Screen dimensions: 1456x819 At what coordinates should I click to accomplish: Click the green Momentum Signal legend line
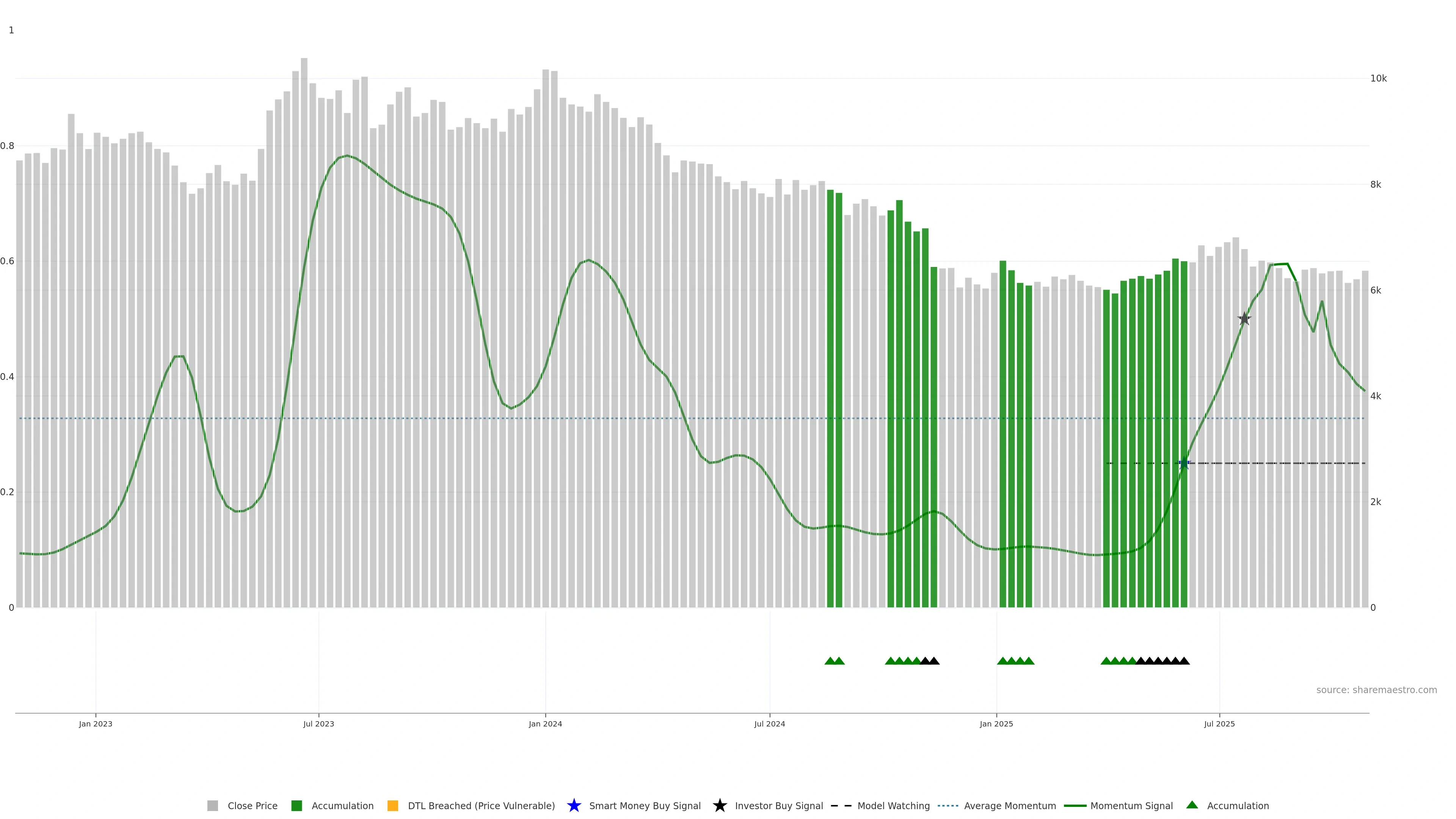[1075, 806]
